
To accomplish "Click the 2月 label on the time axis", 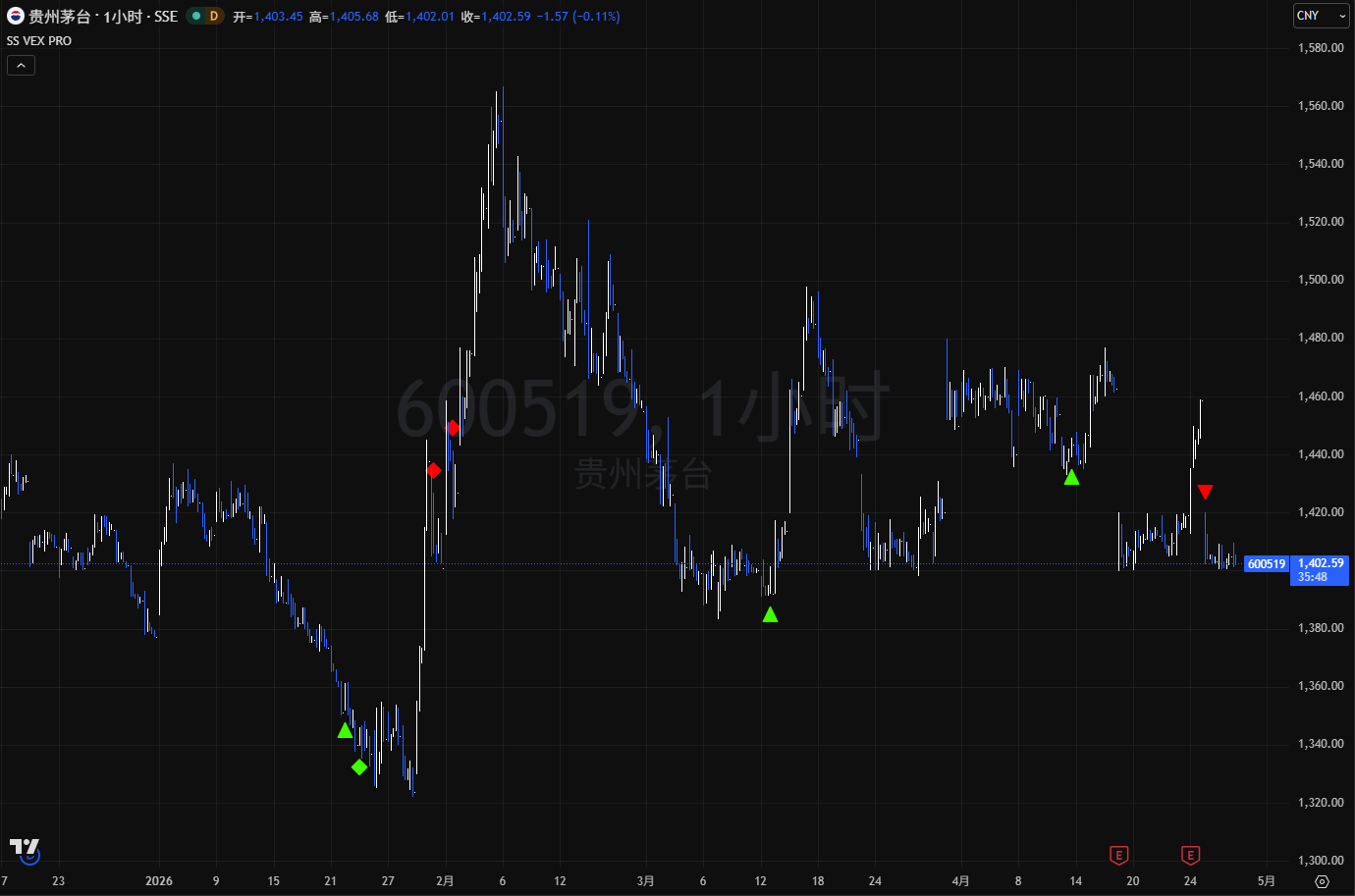I will click(445, 881).
